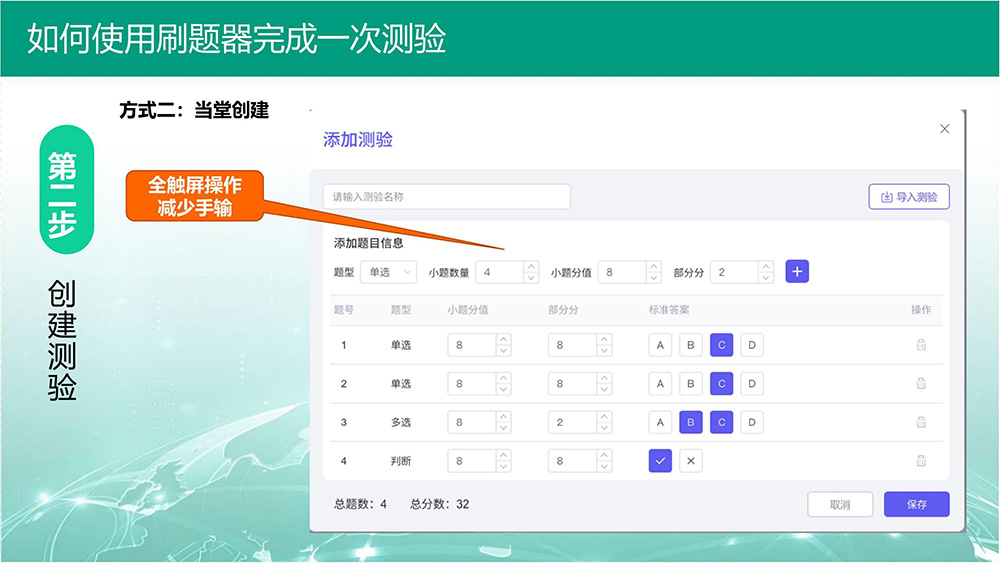Toggle answer A for question 1
The image size is (1000, 563).
click(x=659, y=346)
